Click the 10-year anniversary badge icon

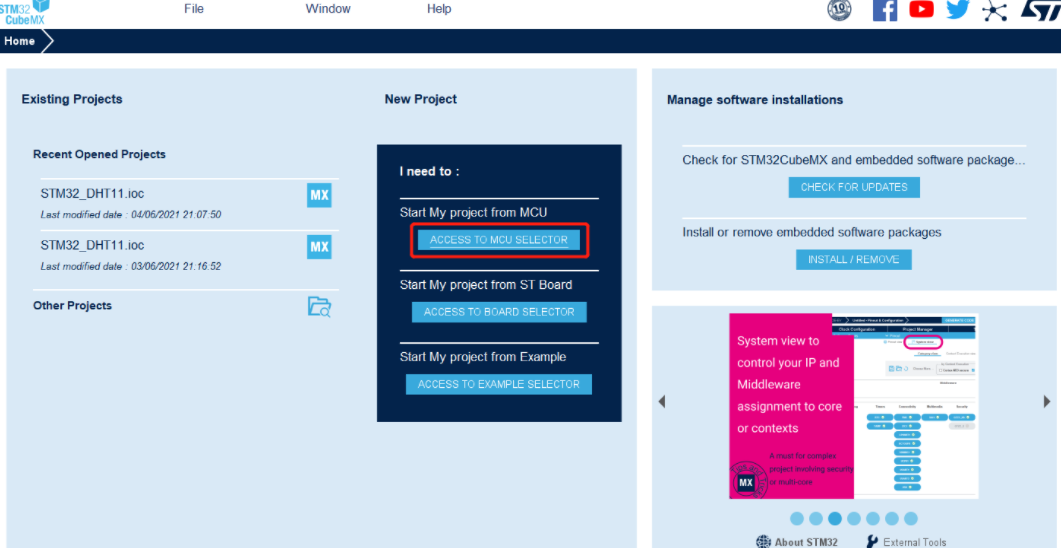[840, 9]
